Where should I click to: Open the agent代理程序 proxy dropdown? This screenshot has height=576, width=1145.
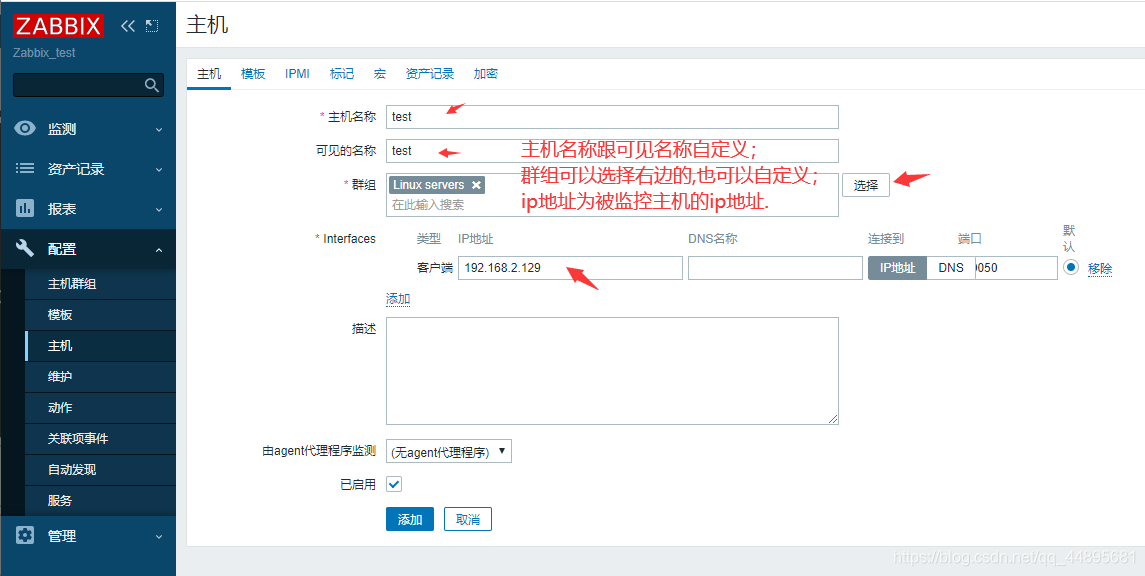pos(448,451)
